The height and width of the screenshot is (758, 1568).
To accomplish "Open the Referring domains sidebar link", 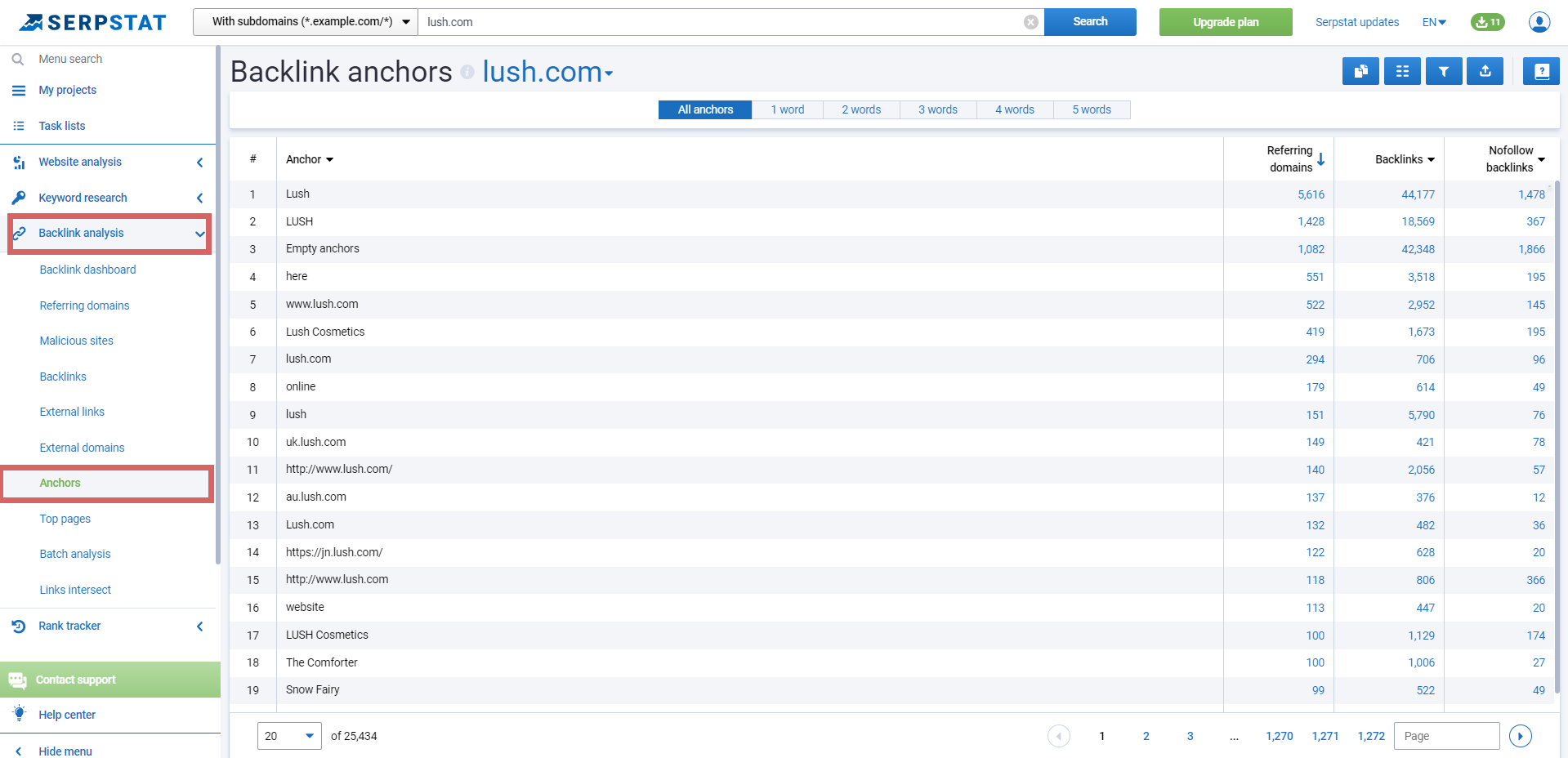I will coord(84,305).
